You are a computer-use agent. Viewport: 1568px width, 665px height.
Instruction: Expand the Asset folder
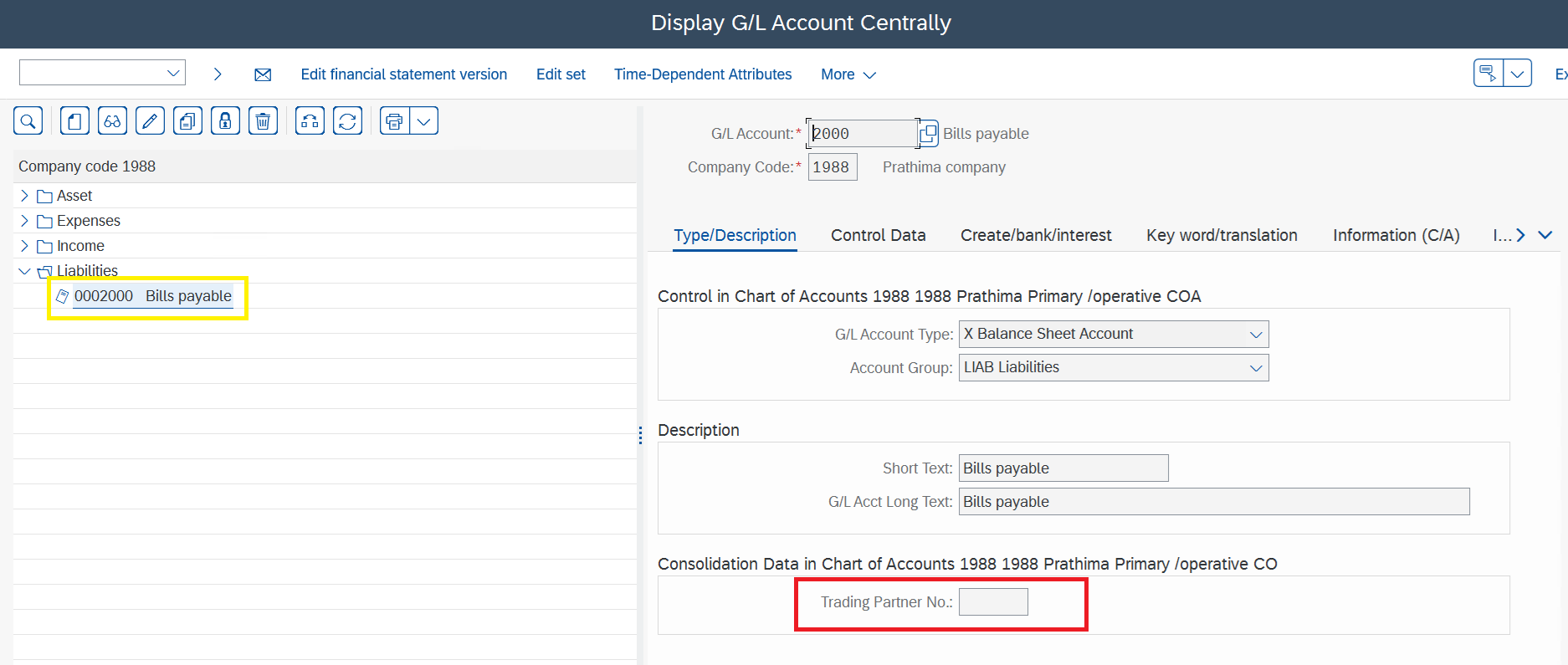[x=24, y=196]
